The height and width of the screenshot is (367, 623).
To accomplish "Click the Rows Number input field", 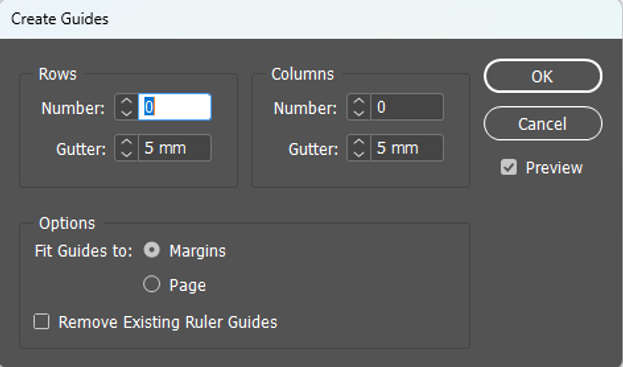I will click(174, 107).
